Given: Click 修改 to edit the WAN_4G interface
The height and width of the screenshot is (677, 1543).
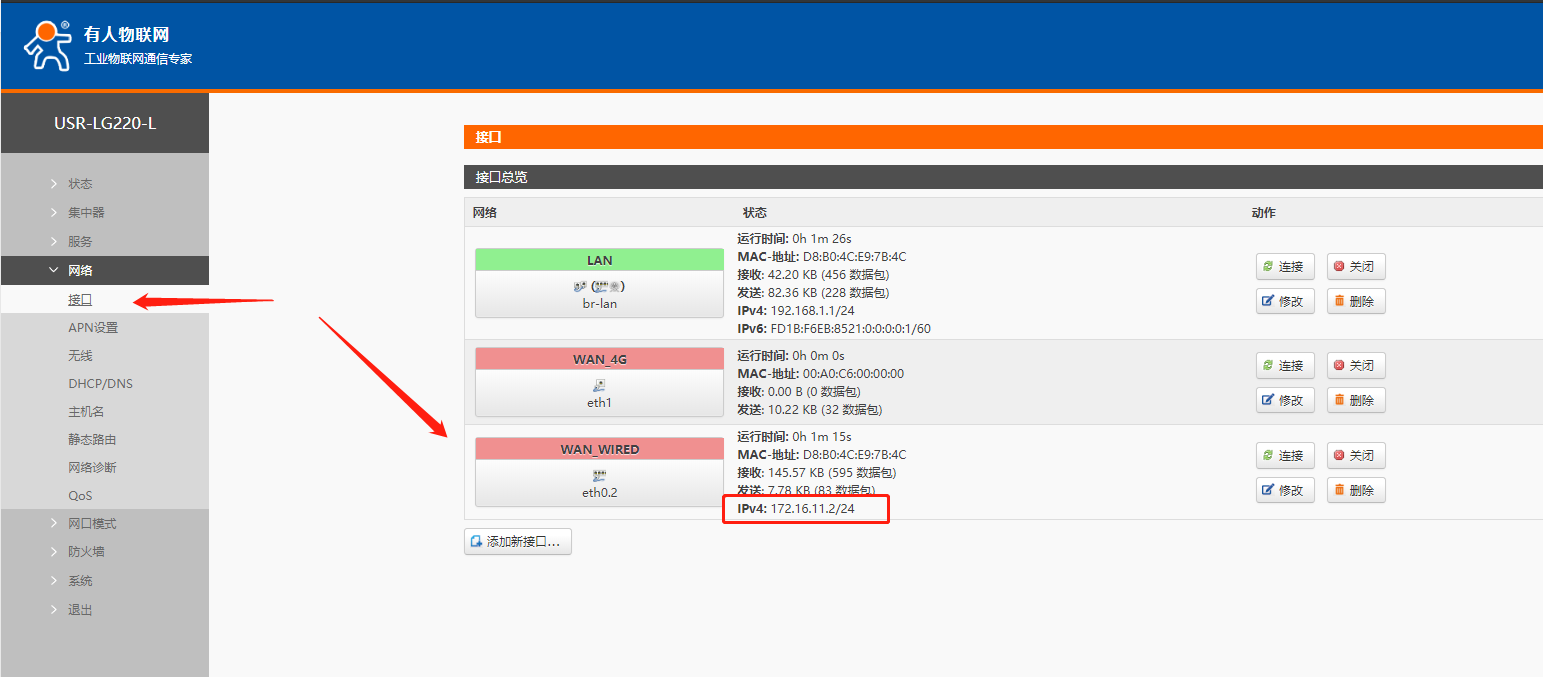Looking at the screenshot, I should 1284,400.
